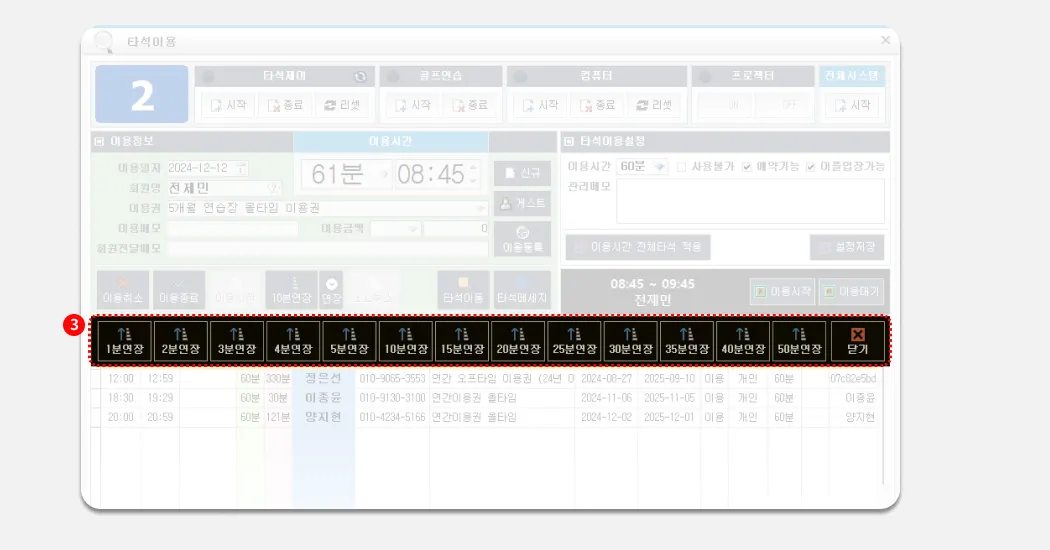Click 종료 under 타석제어
Screen dimensions: 1050x550
285,105
